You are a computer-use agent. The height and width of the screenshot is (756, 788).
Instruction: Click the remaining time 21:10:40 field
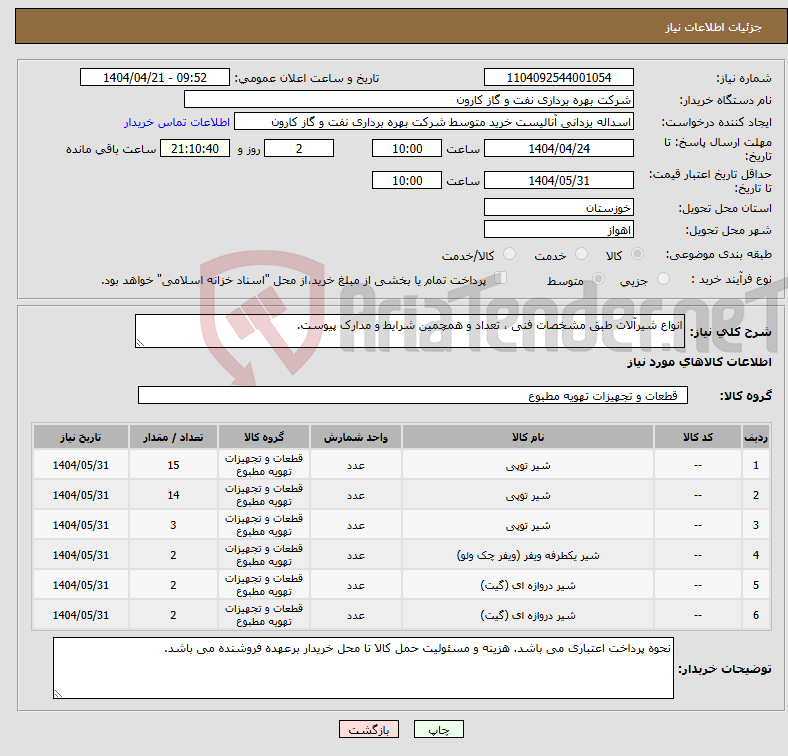pyautogui.click(x=195, y=148)
